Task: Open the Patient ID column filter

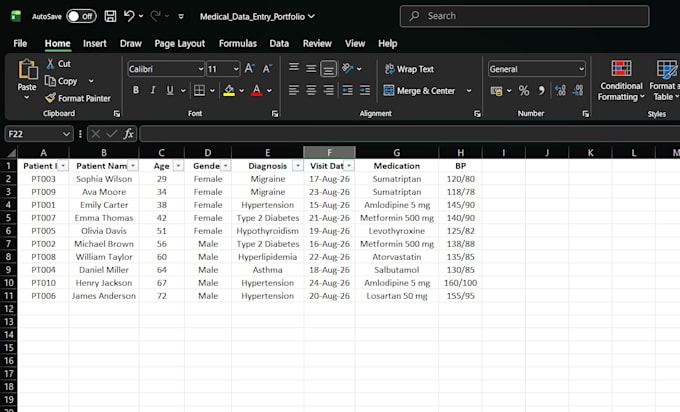Action: [x=63, y=166]
